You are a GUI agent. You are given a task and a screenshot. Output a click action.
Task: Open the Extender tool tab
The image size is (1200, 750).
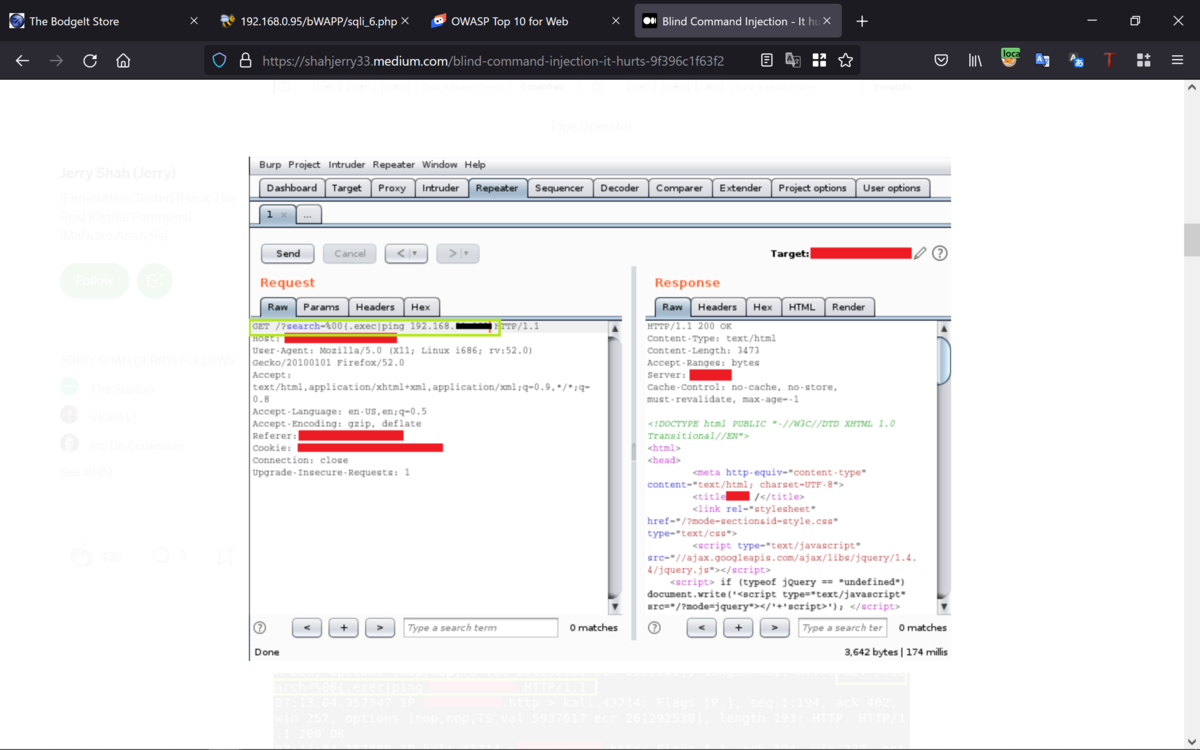click(741, 188)
